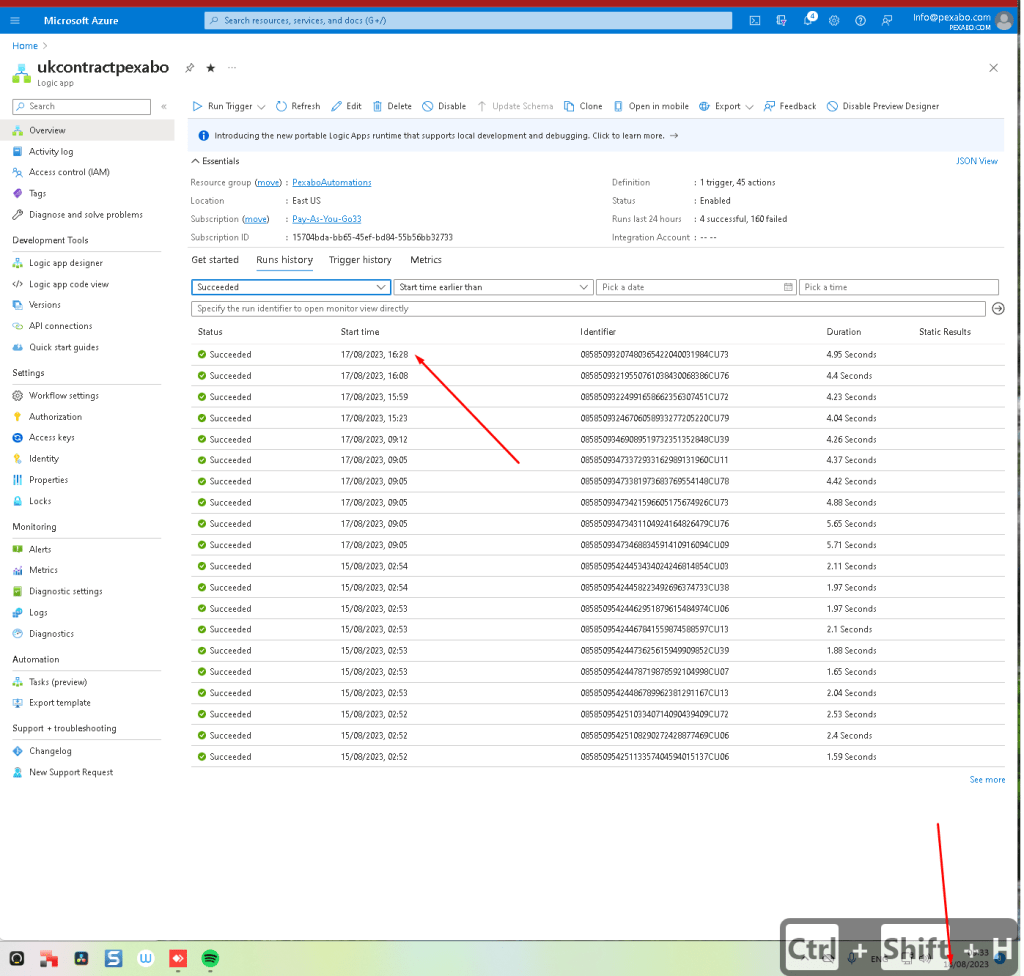The height and width of the screenshot is (976, 1024).
Task: Open the Export dropdown
Action: (726, 106)
